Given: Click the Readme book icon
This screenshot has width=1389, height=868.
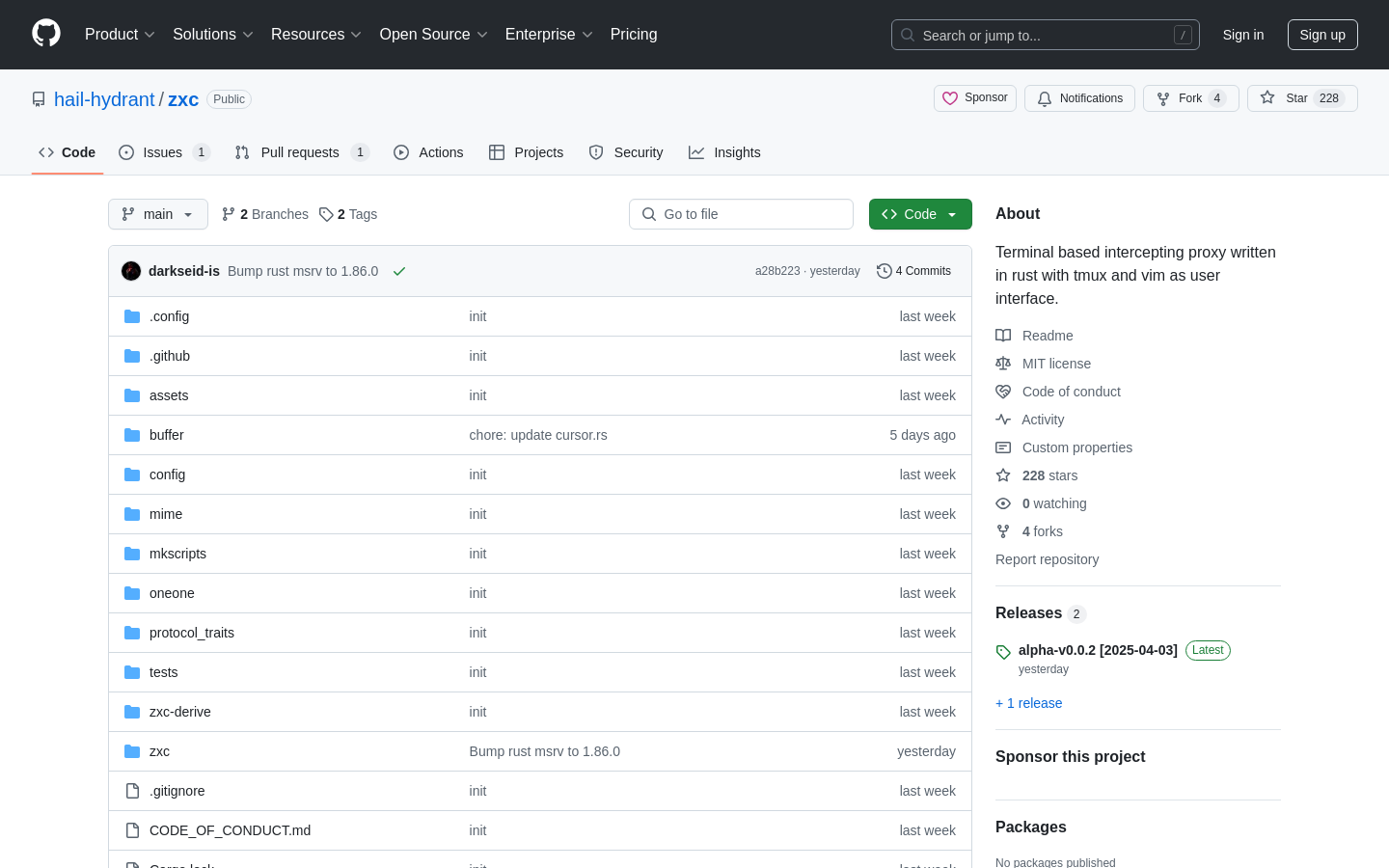Looking at the screenshot, I should pos(1003,336).
